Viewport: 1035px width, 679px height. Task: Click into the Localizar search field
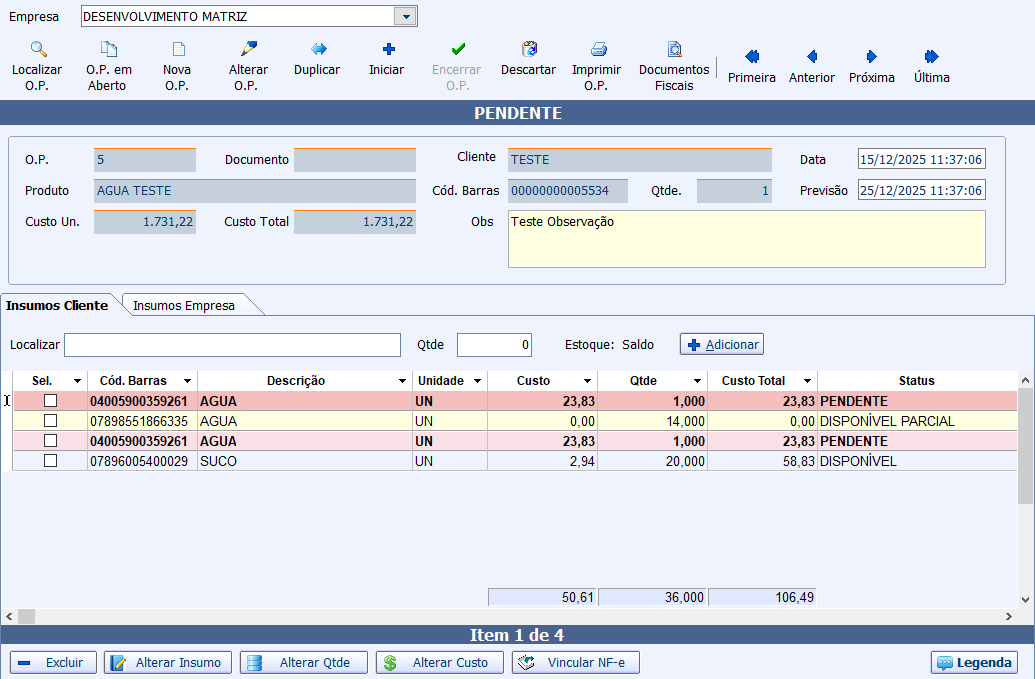(232, 345)
